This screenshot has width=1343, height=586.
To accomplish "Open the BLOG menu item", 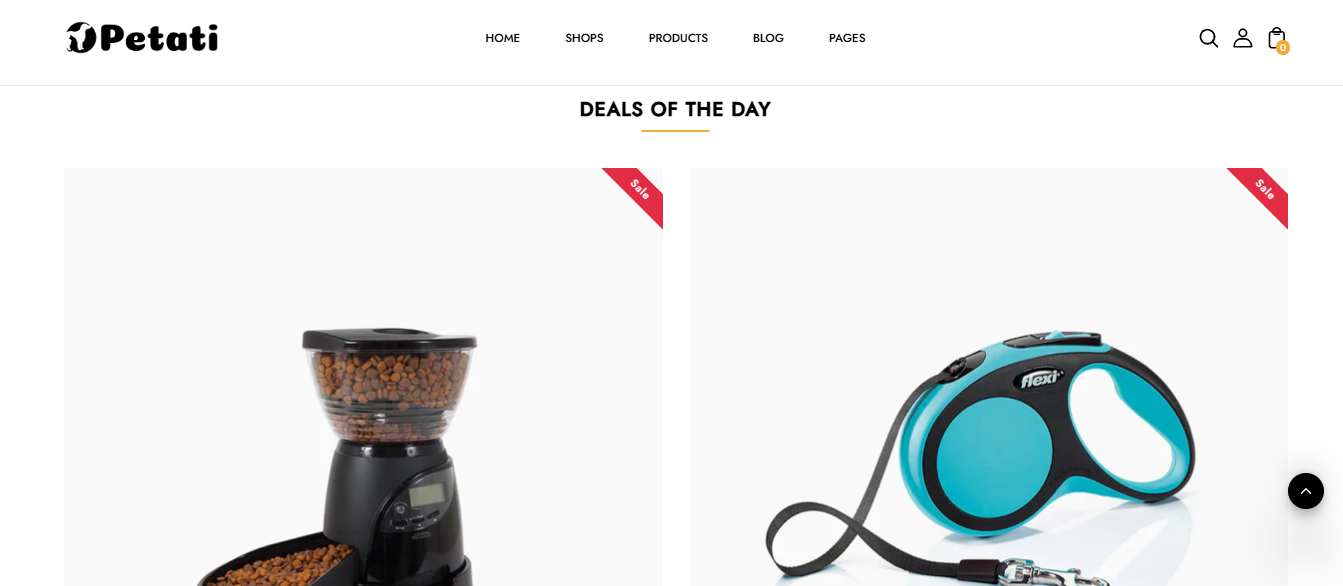I will pos(768,38).
